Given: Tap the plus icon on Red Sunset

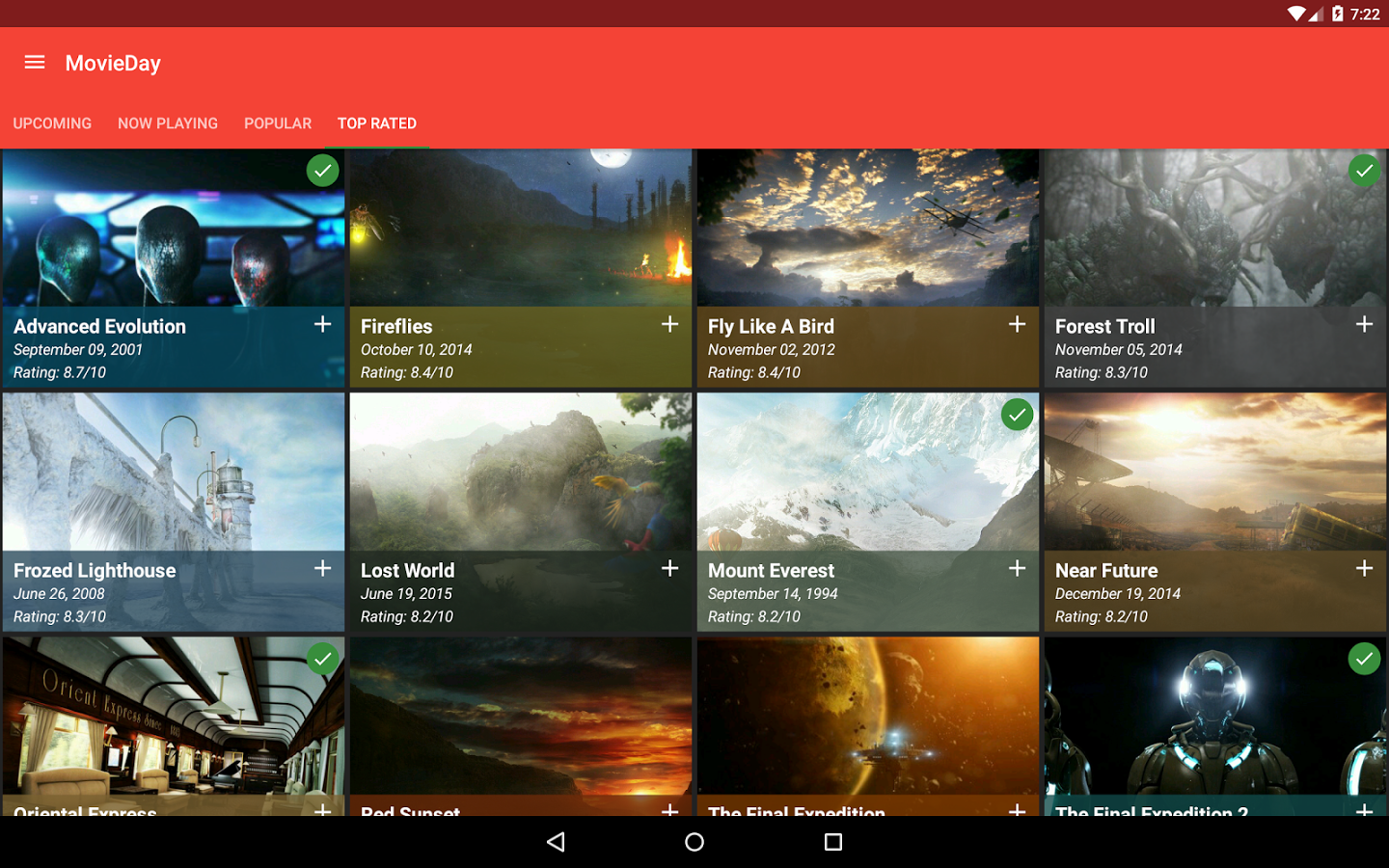Looking at the screenshot, I should (x=670, y=810).
